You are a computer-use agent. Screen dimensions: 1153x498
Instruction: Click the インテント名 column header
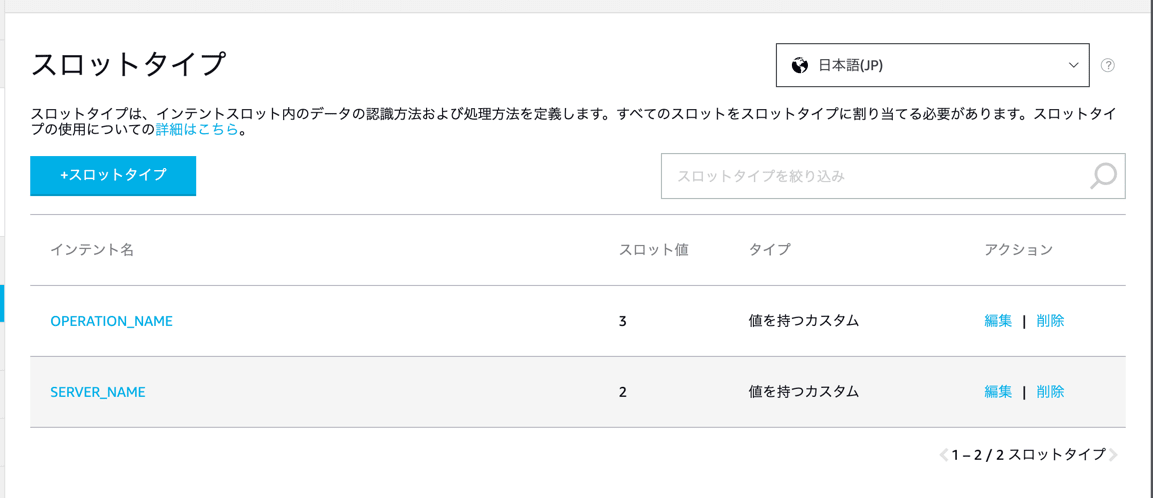92,249
